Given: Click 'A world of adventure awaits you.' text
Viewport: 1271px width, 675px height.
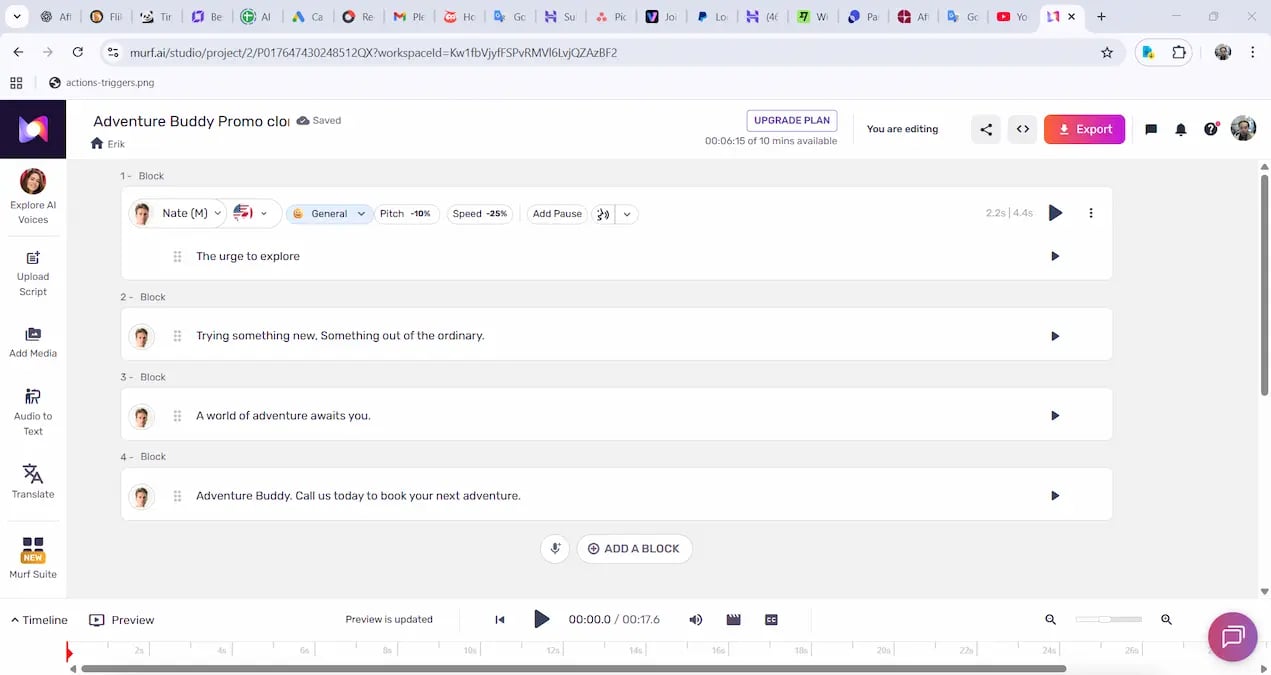Looking at the screenshot, I should point(283,416).
